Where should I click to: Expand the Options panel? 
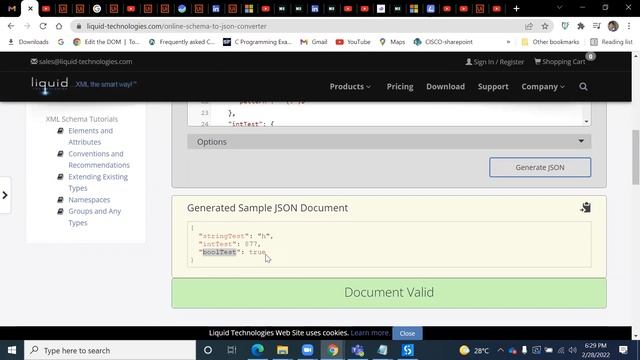click(x=389, y=142)
